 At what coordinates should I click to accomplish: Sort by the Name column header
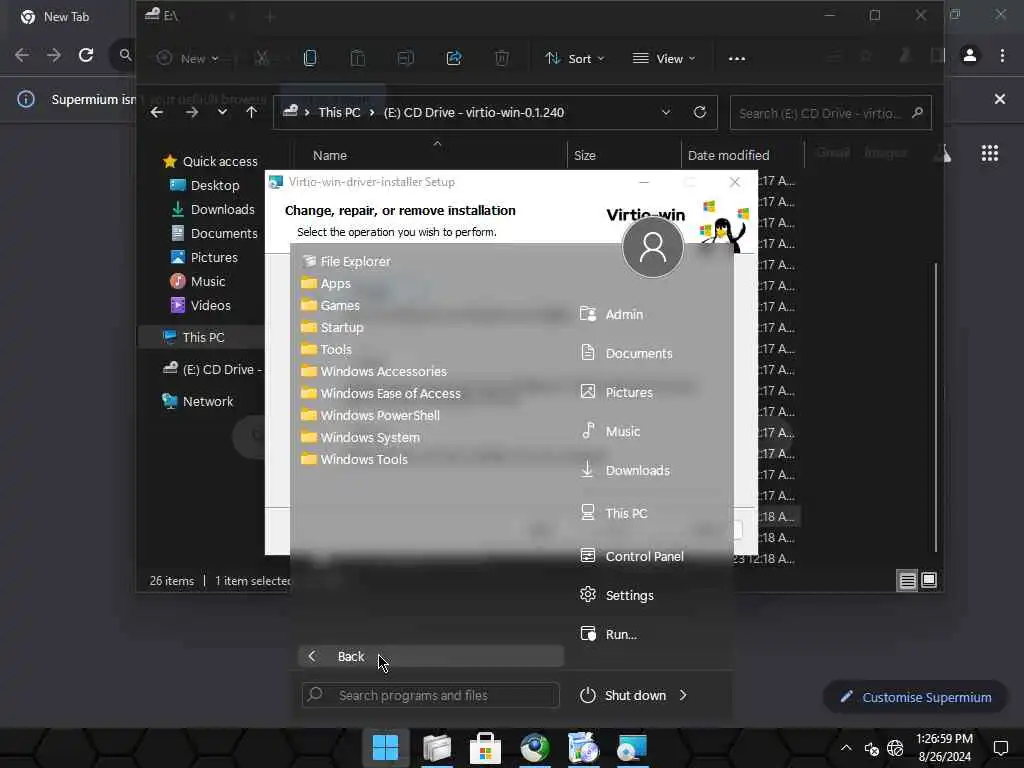tap(330, 155)
